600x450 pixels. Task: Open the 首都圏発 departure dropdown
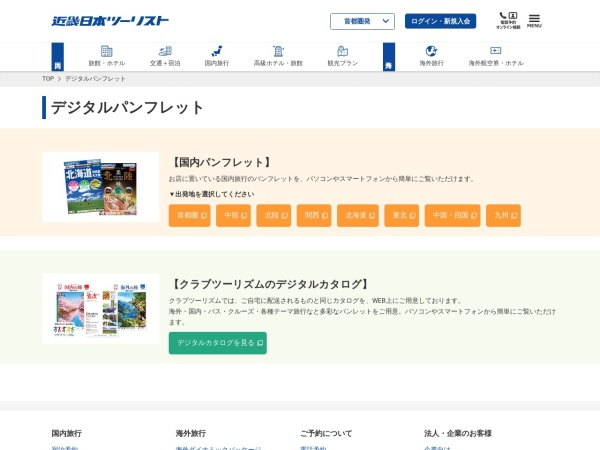point(362,21)
